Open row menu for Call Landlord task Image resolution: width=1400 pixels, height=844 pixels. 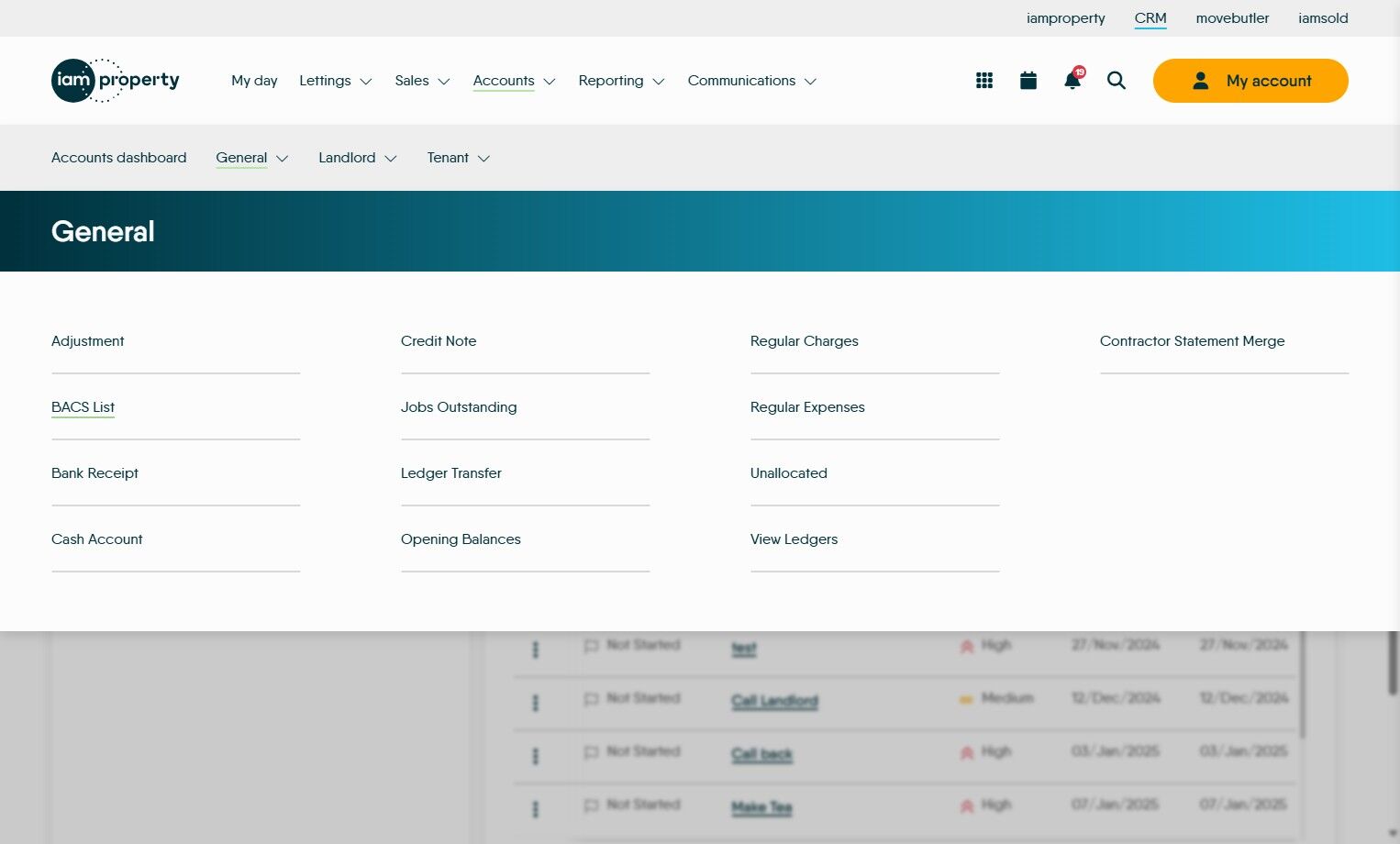point(536,703)
